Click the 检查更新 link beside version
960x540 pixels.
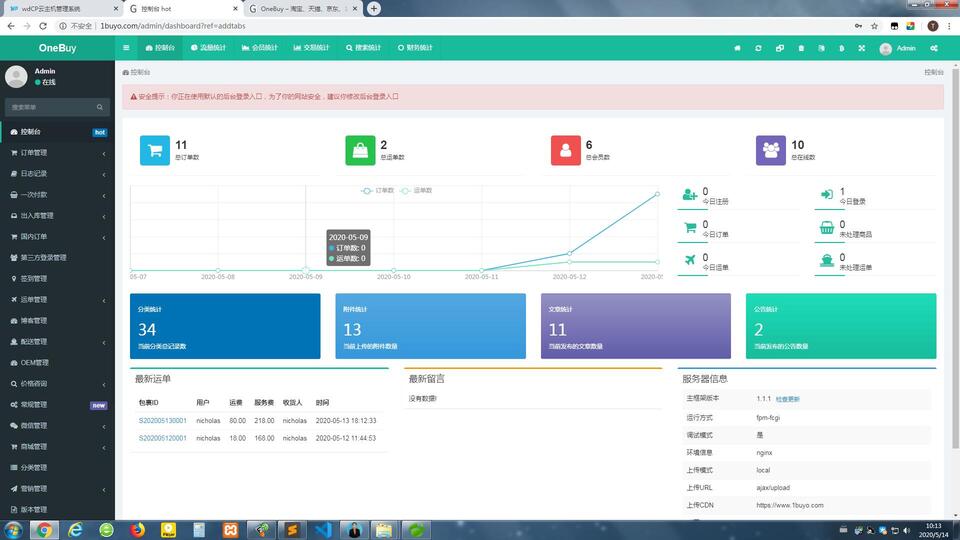[787, 399]
